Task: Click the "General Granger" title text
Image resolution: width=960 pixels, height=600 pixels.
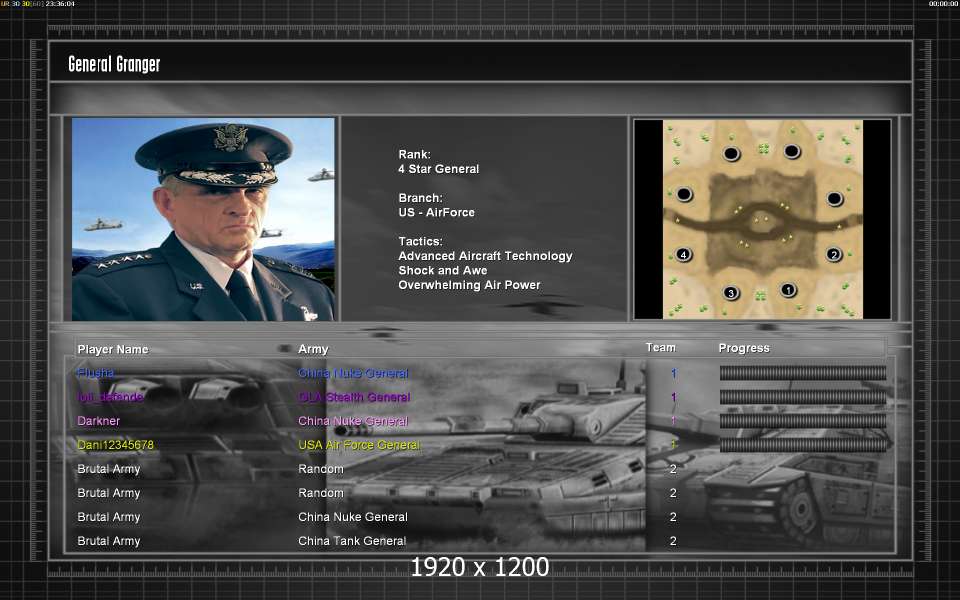Action: [114, 64]
